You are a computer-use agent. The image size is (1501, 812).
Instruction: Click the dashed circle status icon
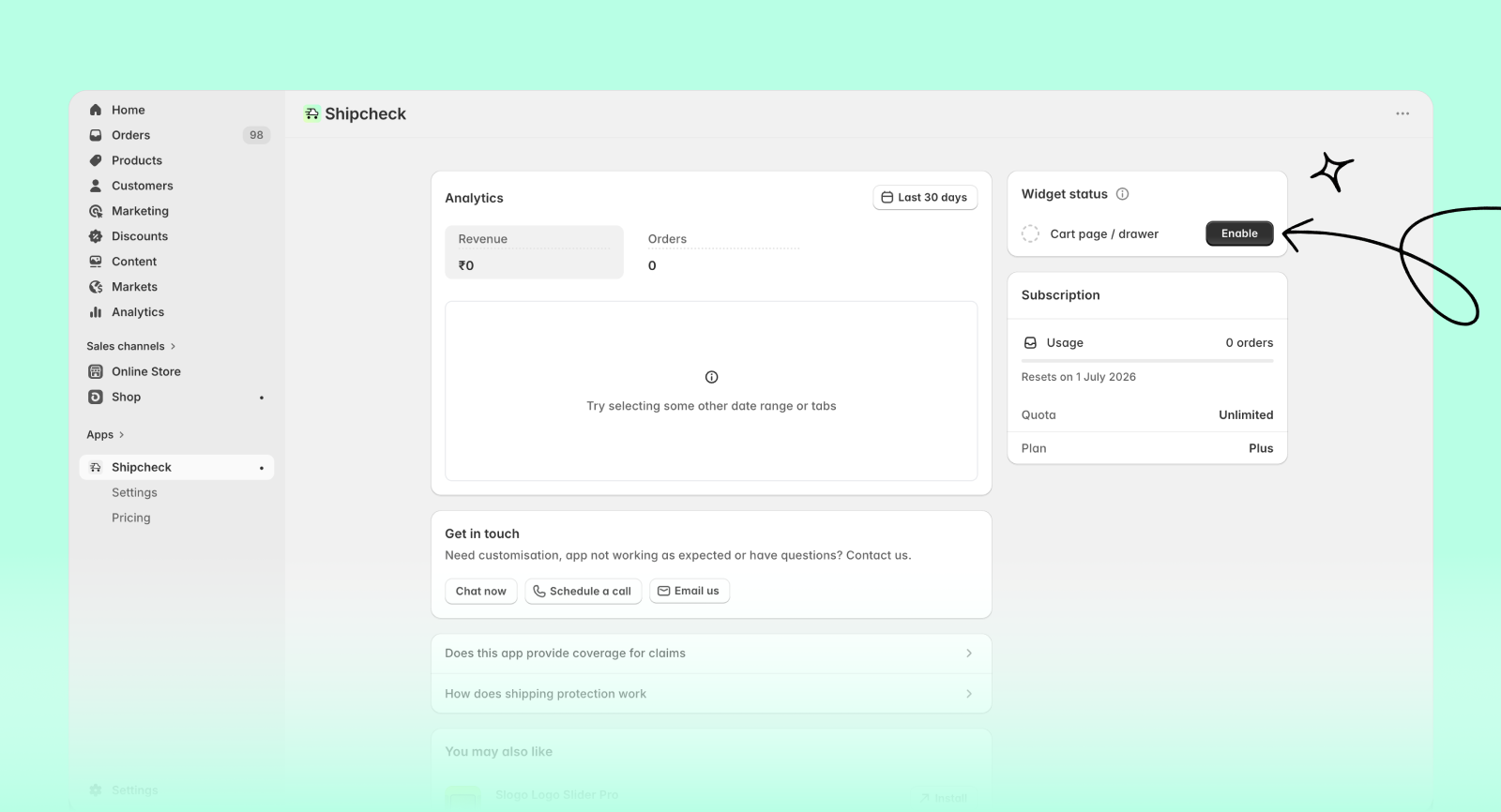[x=1030, y=233]
